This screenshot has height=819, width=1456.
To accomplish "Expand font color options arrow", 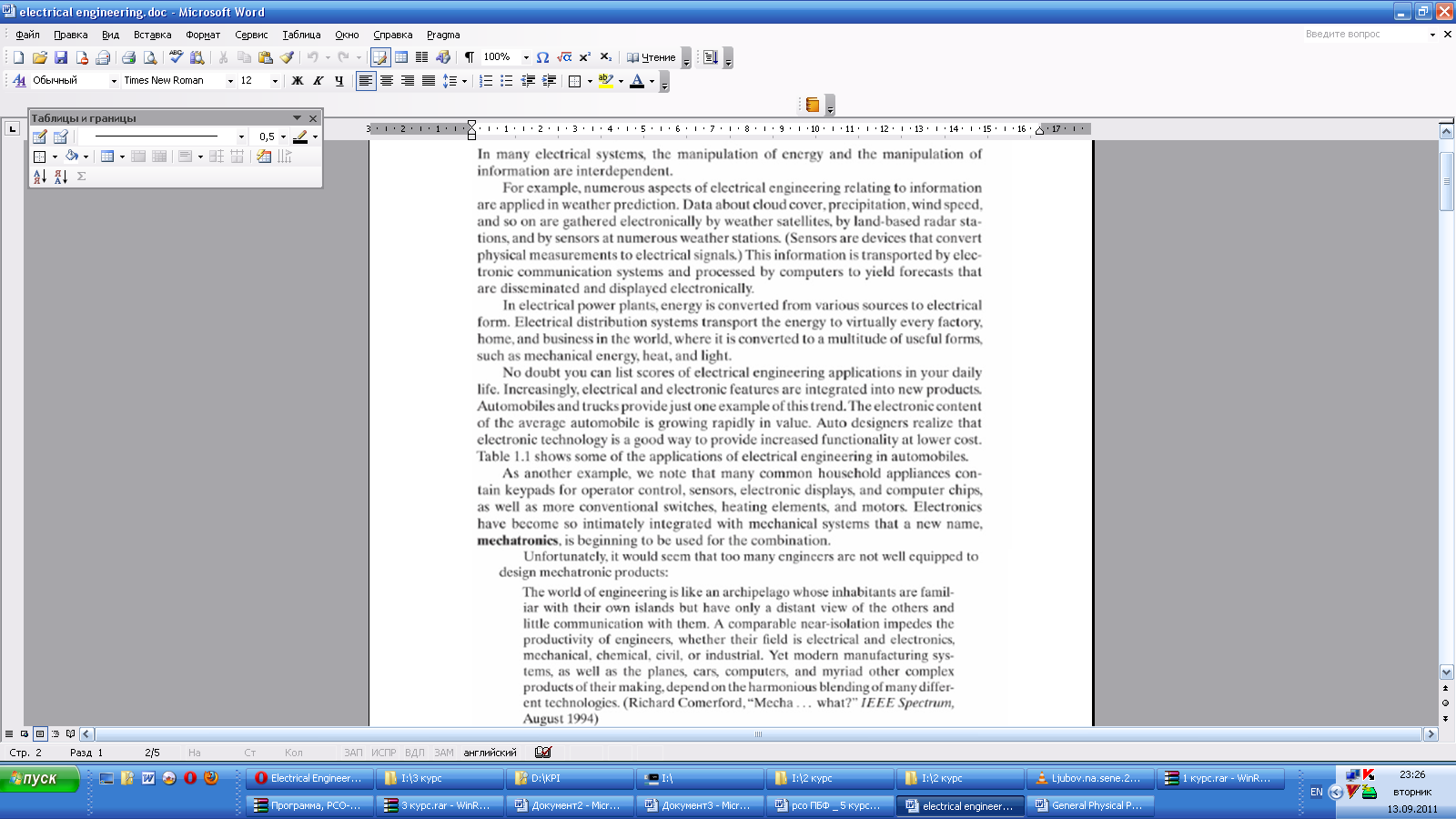I will pos(652,81).
